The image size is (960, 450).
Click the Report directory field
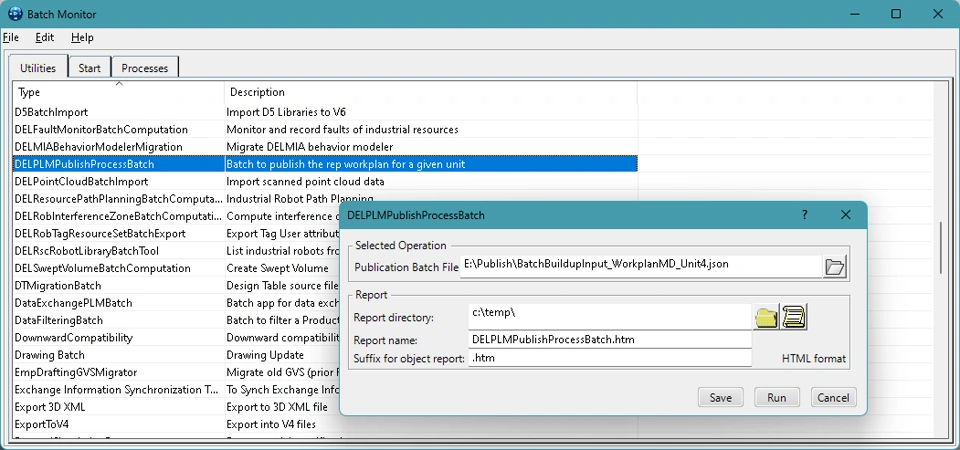[x=610, y=317]
